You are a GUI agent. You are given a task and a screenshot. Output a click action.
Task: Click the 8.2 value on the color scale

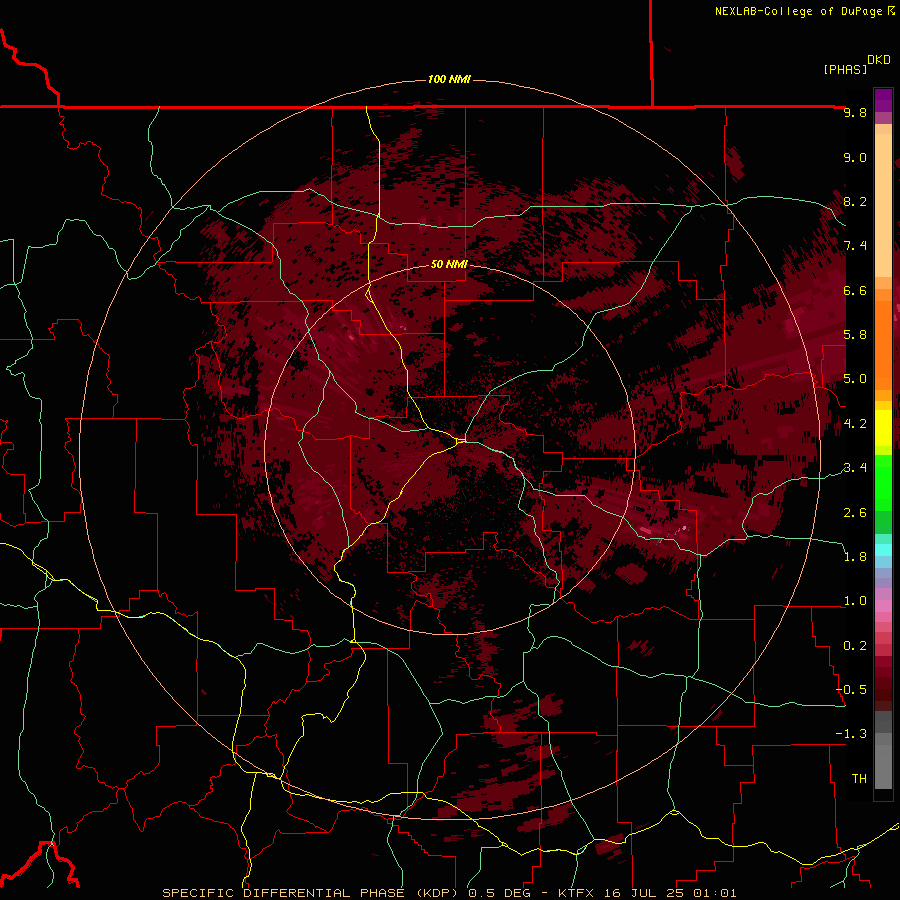pyautogui.click(x=855, y=201)
